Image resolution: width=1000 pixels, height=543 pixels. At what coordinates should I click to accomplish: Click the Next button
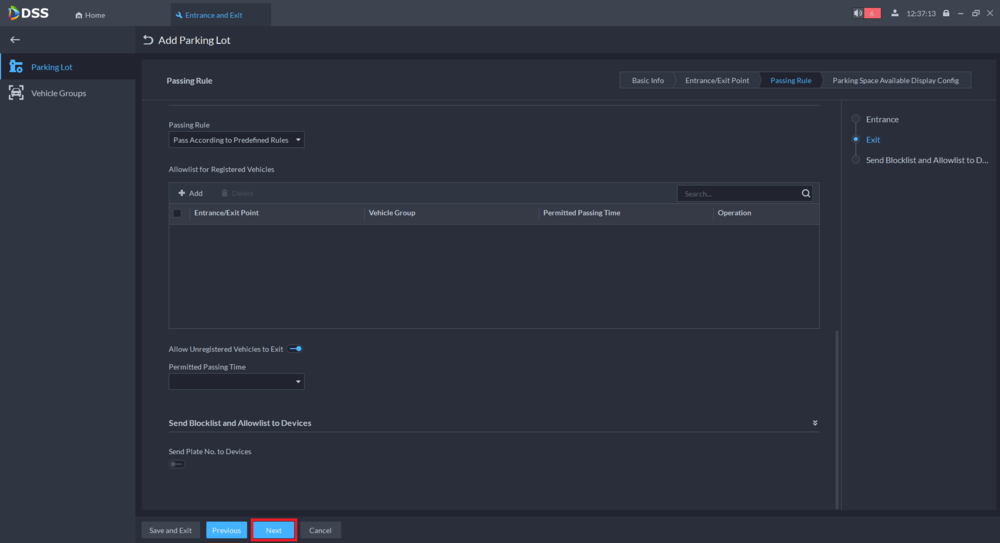273,530
